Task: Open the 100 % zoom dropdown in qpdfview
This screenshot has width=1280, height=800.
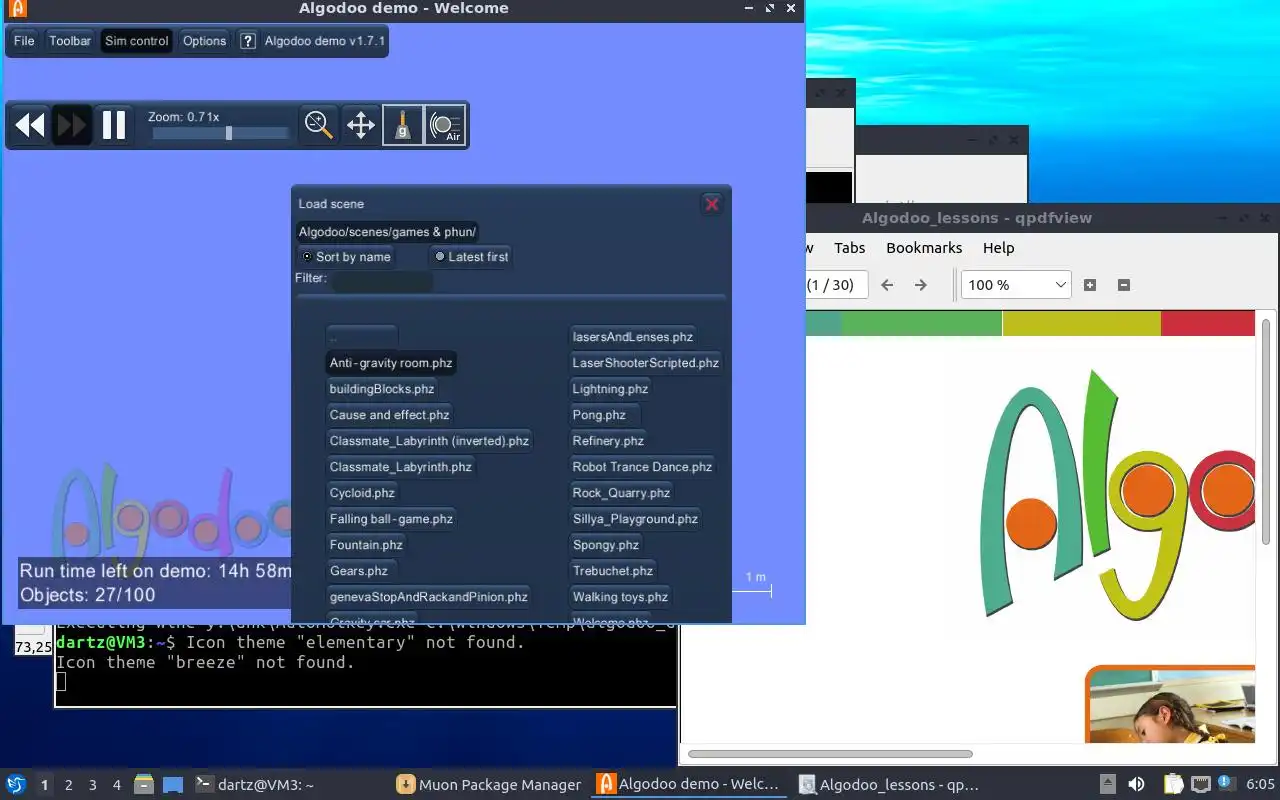Action: (1016, 285)
